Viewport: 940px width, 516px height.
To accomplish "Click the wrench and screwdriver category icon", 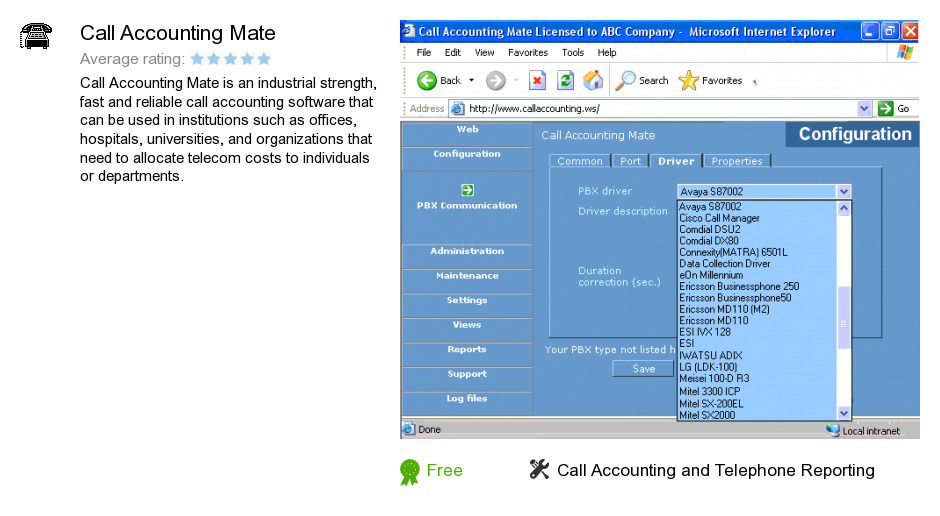I will [x=540, y=469].
